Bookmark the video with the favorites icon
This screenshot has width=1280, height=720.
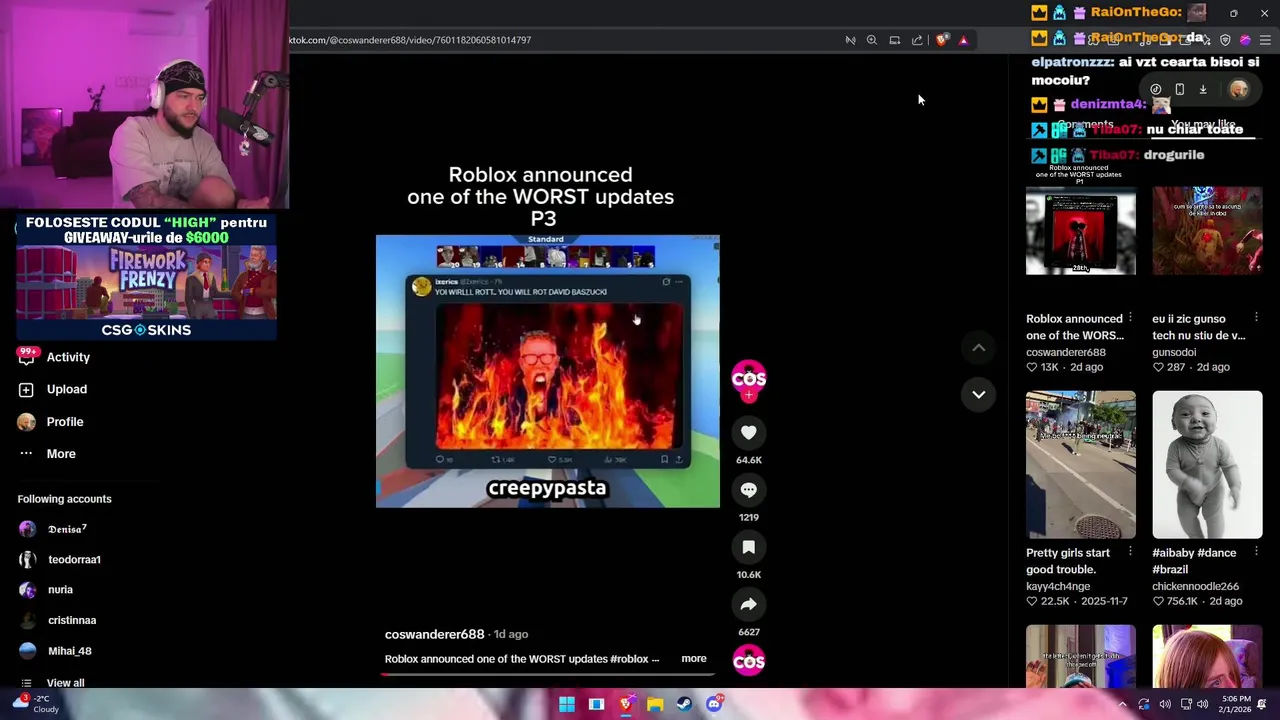[x=748, y=547]
